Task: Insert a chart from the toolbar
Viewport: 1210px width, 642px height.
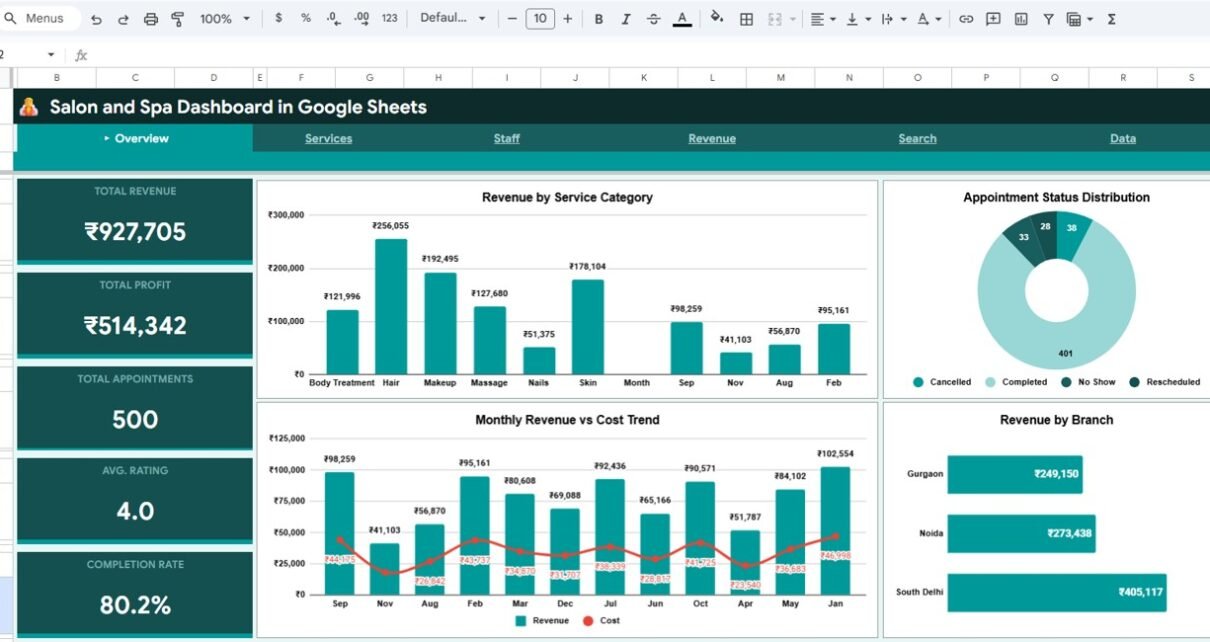Action: tap(1021, 19)
